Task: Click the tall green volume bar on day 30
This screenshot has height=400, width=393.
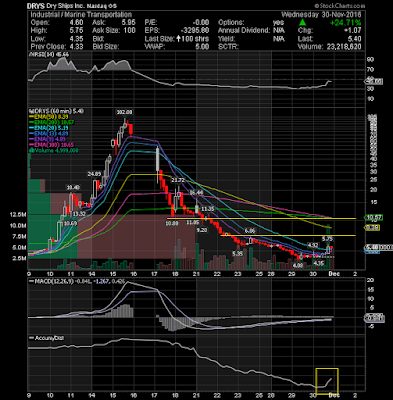Action: click(x=329, y=247)
